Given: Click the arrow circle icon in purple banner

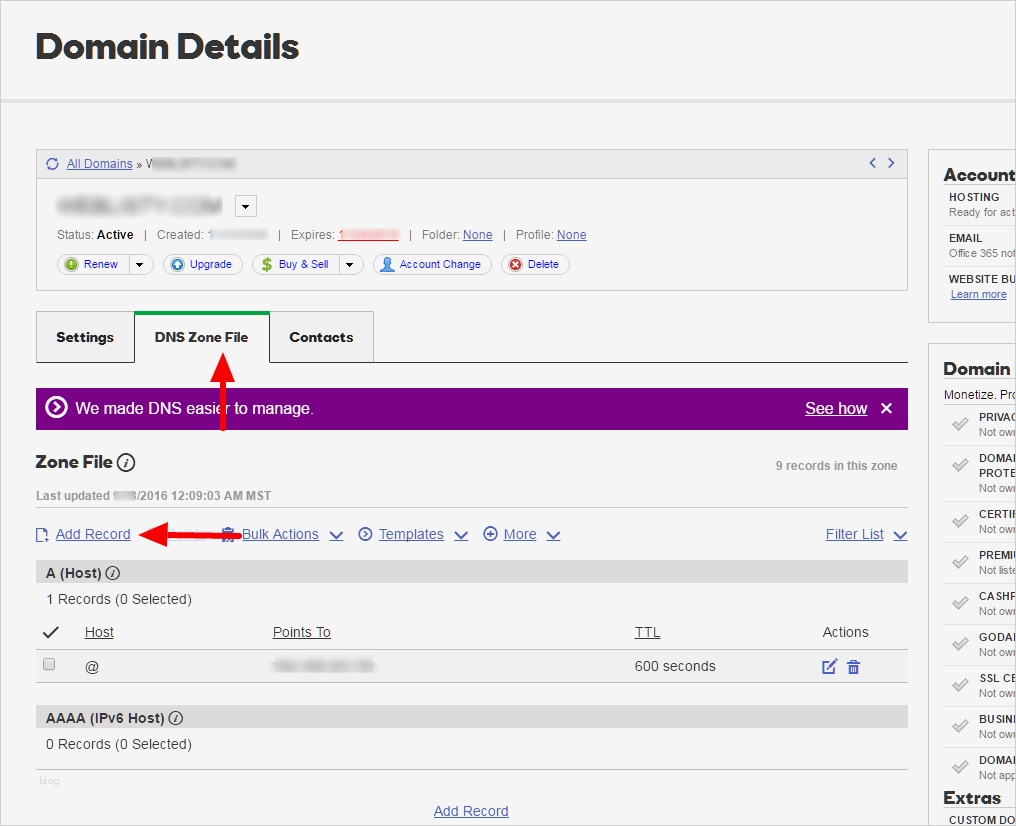Looking at the screenshot, I should point(56,408).
